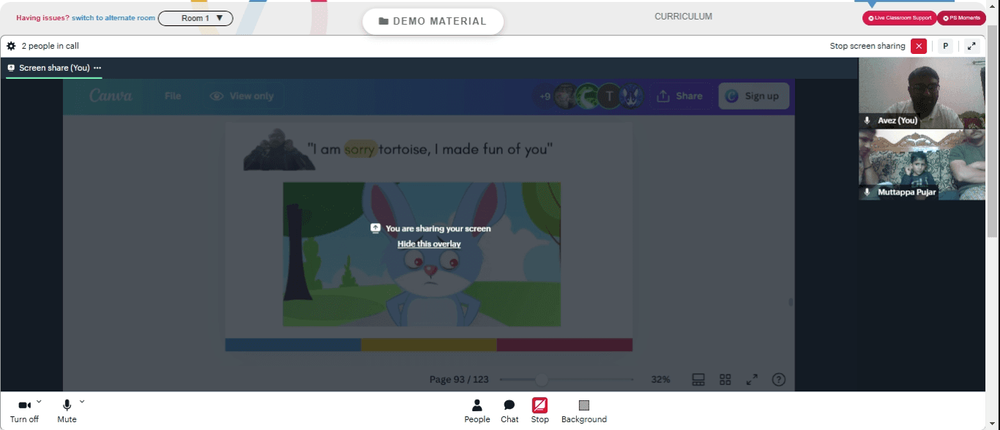
Task: Open the People panel
Action: 477,411
